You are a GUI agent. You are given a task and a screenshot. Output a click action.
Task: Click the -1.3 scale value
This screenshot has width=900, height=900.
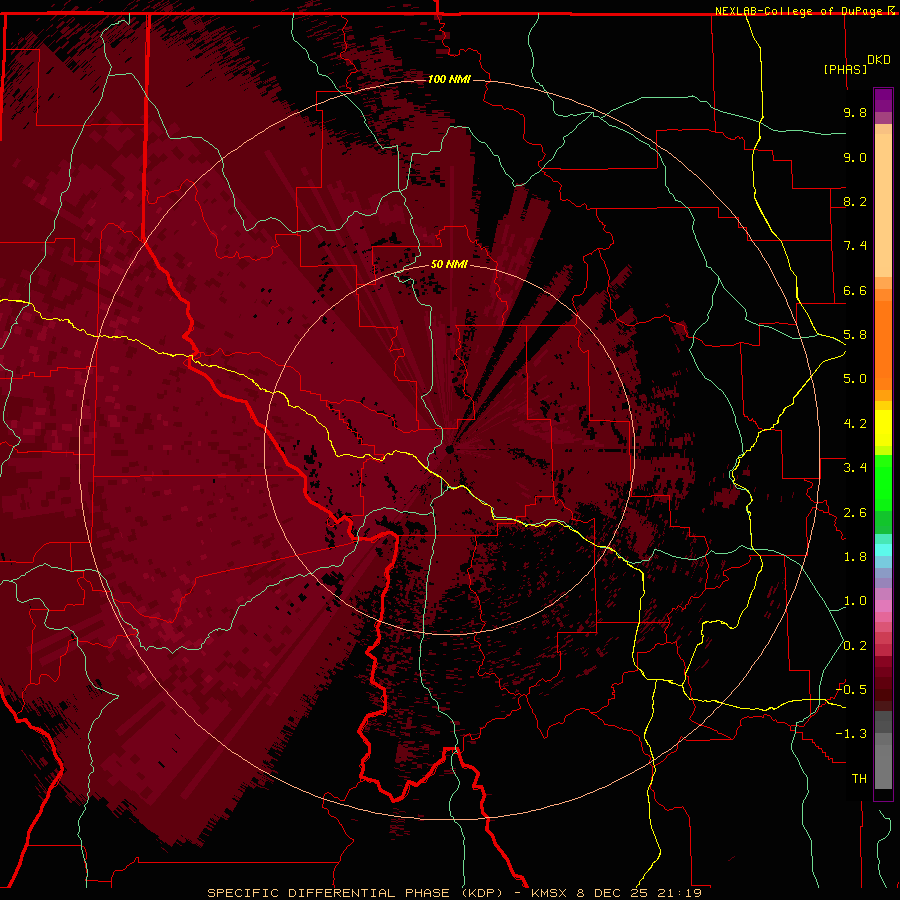851,734
